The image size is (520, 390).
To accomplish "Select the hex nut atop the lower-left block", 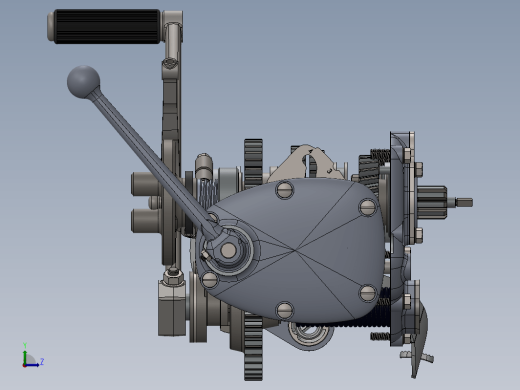I will coord(172,277).
